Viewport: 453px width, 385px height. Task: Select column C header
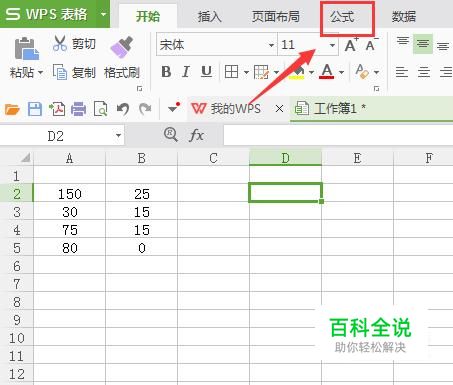coord(213,158)
